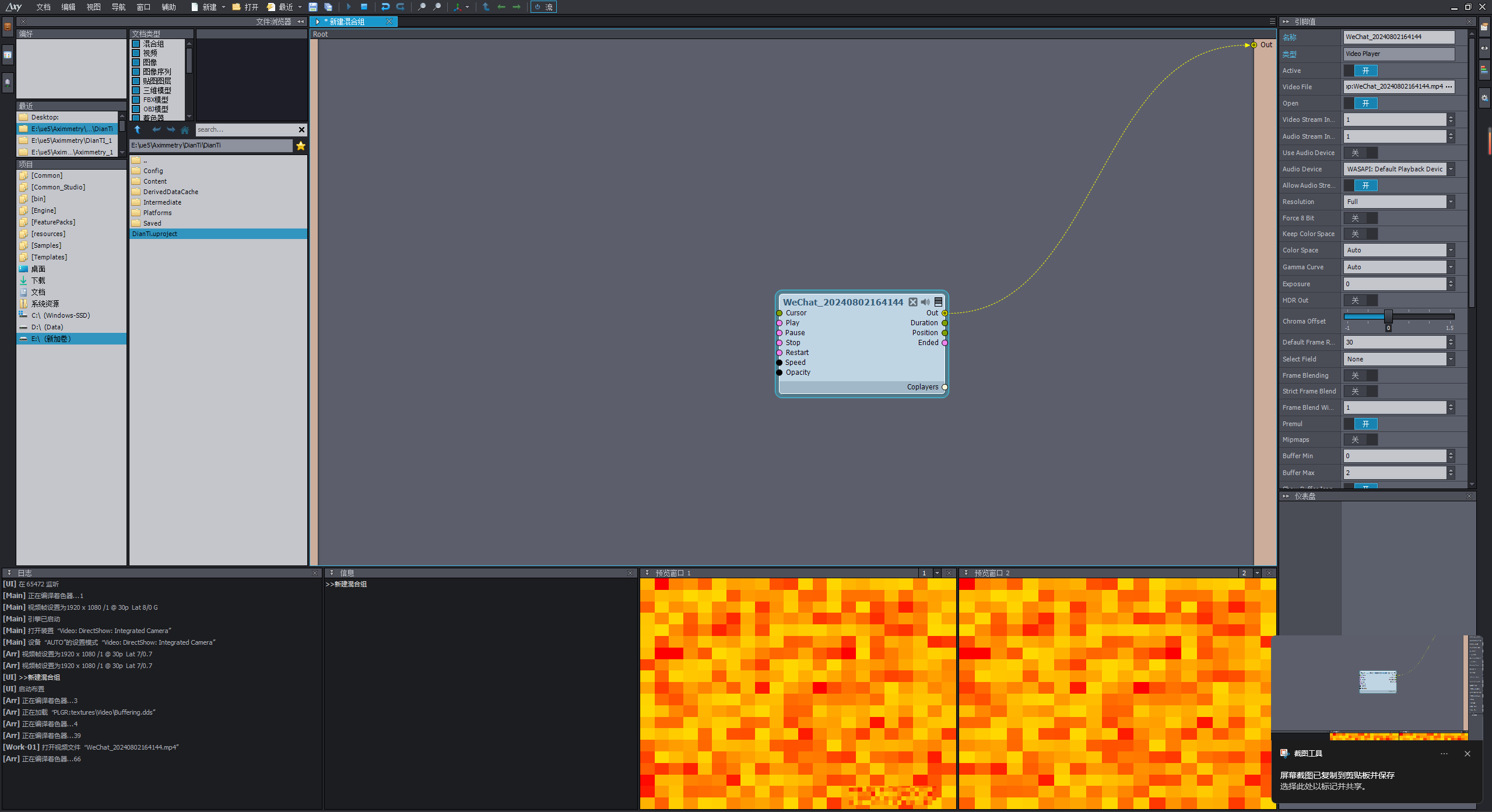Viewport: 1492px width, 812px height.
Task: Click the 流 power button
Action: 543,7
